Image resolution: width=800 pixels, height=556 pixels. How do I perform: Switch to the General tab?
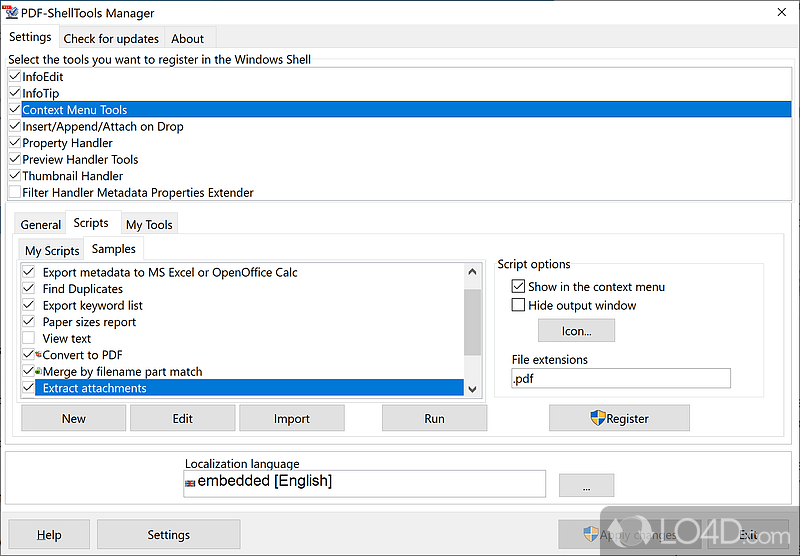pos(40,224)
